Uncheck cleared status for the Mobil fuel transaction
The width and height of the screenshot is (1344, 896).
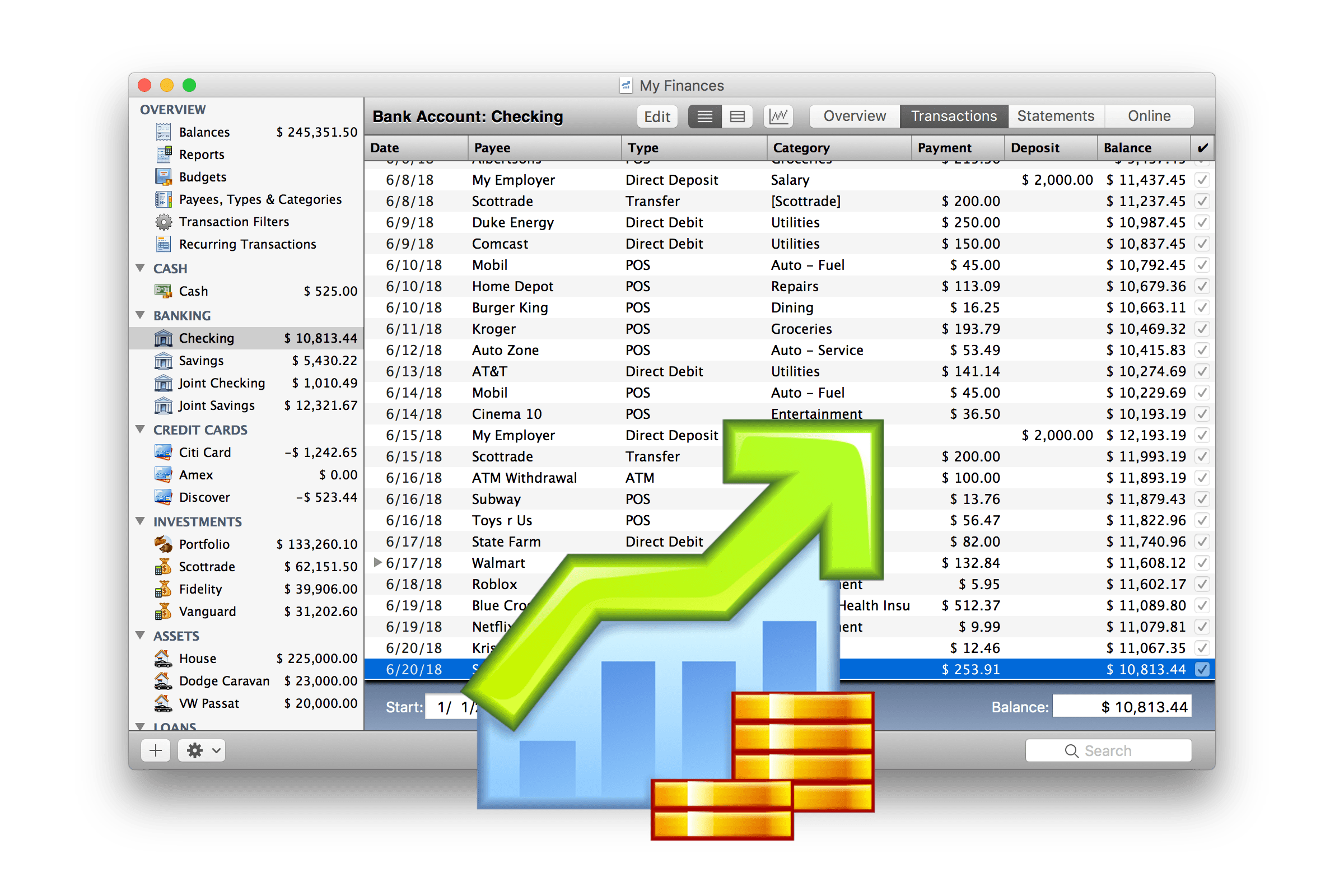pos(1202,264)
